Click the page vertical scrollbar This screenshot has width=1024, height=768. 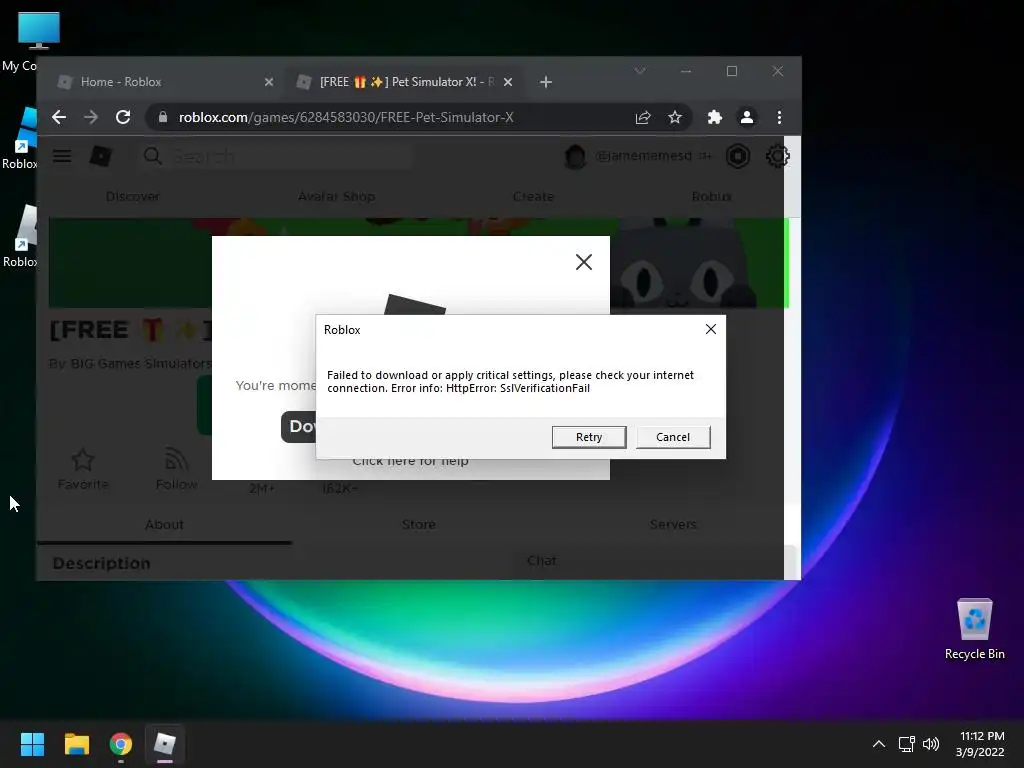(x=792, y=358)
